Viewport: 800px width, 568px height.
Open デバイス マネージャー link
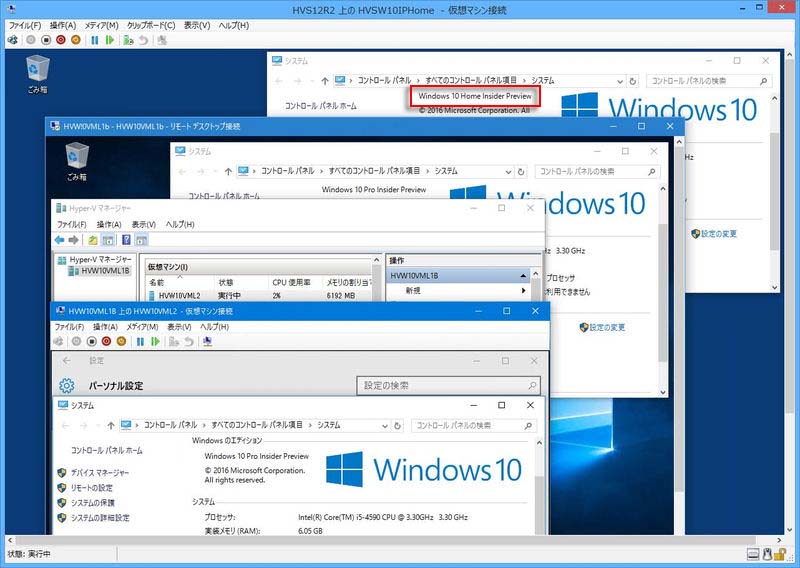(99, 473)
